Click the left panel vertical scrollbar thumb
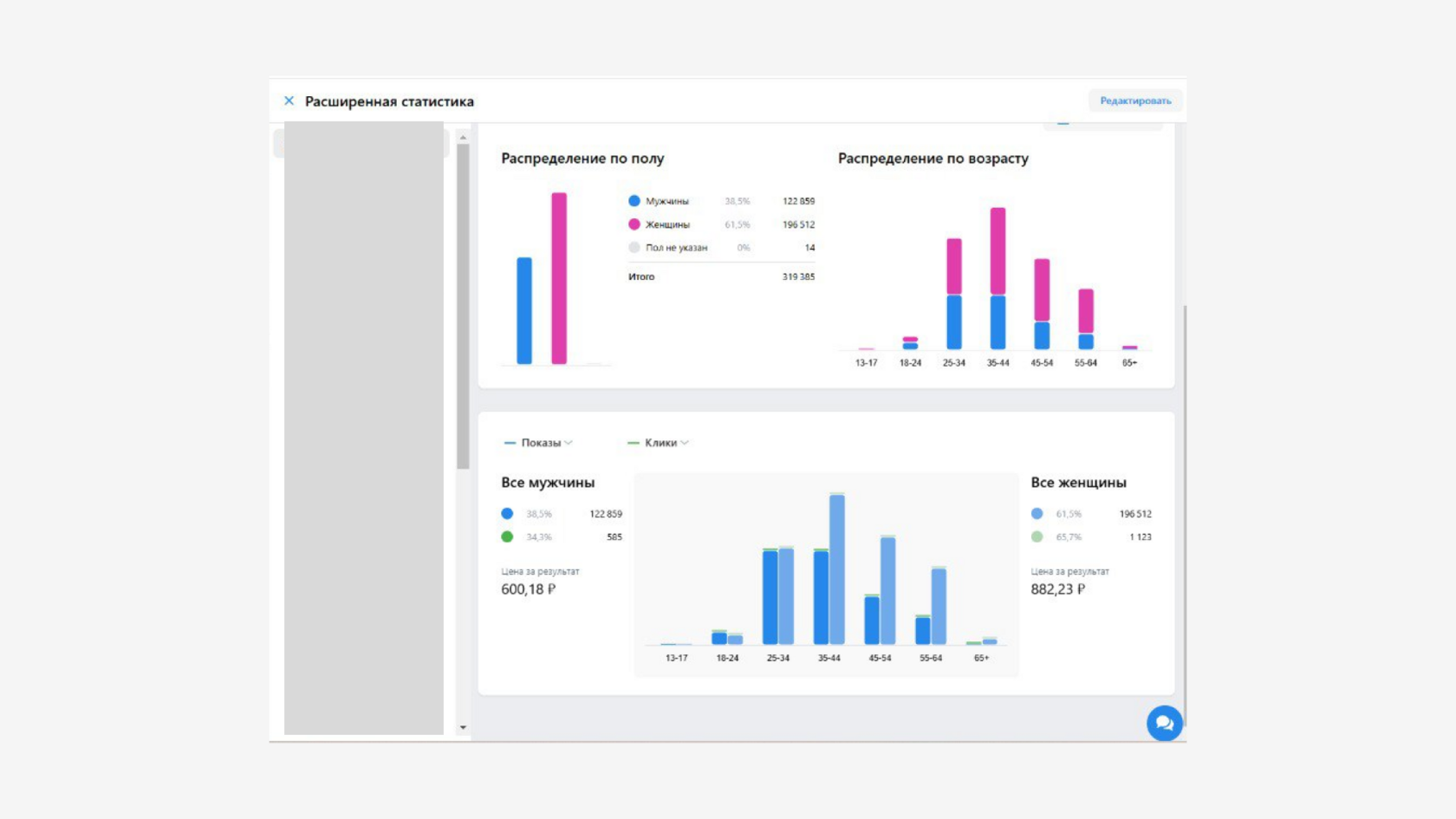Screen dimensions: 1456x819 pos(463,307)
